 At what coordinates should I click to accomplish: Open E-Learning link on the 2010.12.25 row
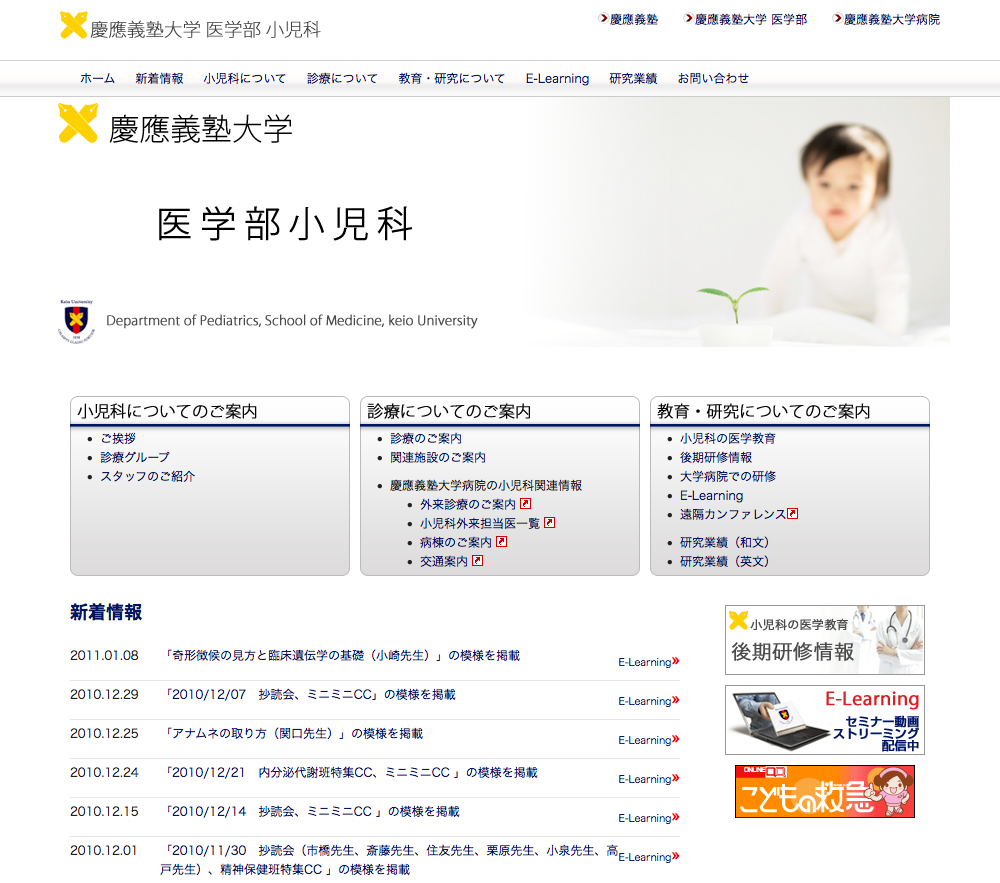pos(645,740)
